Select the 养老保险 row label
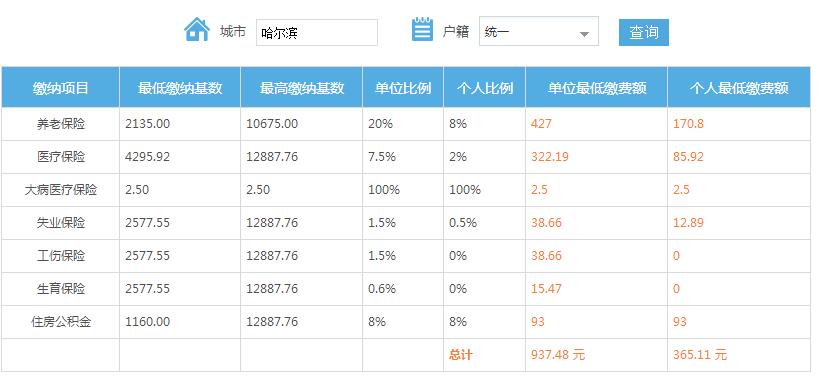The image size is (822, 384). 61,124
